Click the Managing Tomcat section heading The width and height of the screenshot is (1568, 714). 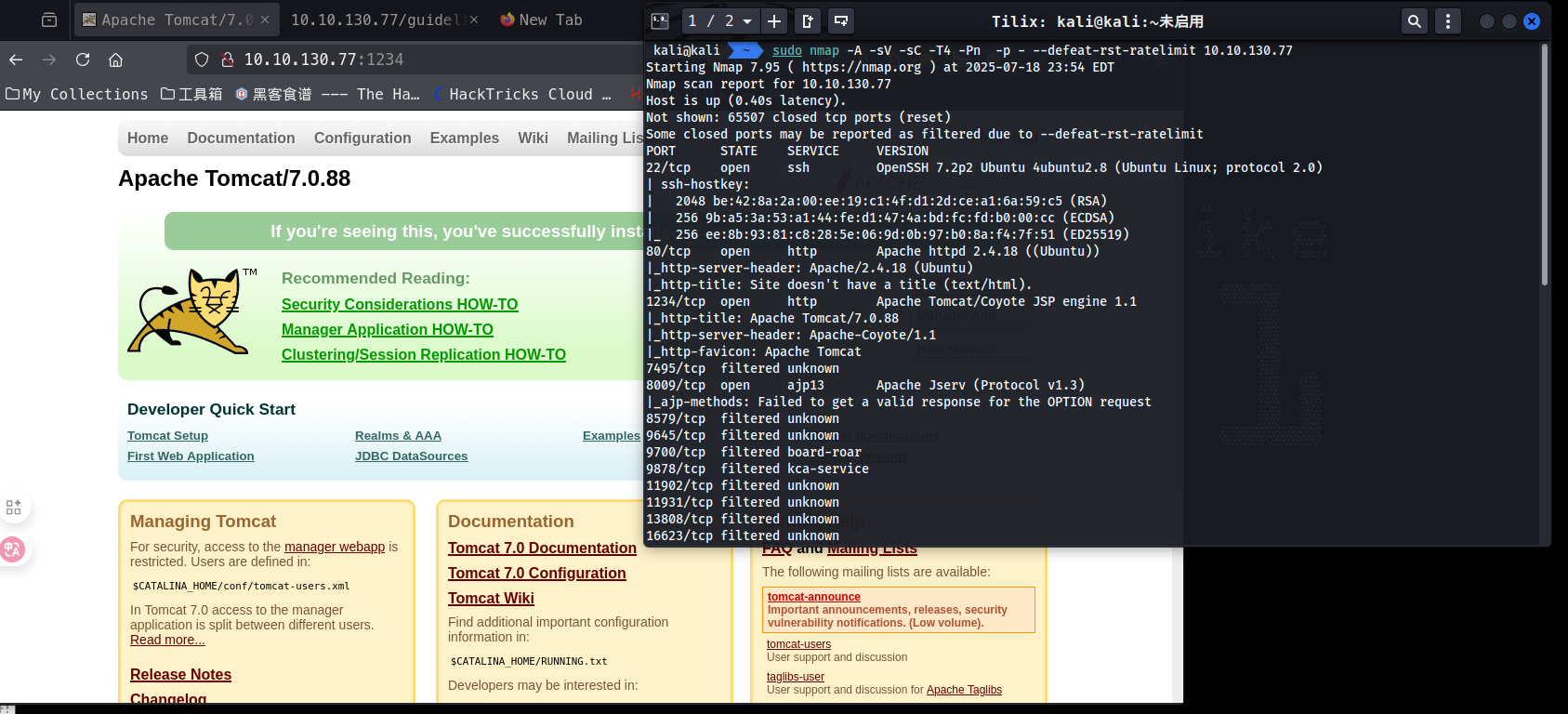tap(203, 522)
